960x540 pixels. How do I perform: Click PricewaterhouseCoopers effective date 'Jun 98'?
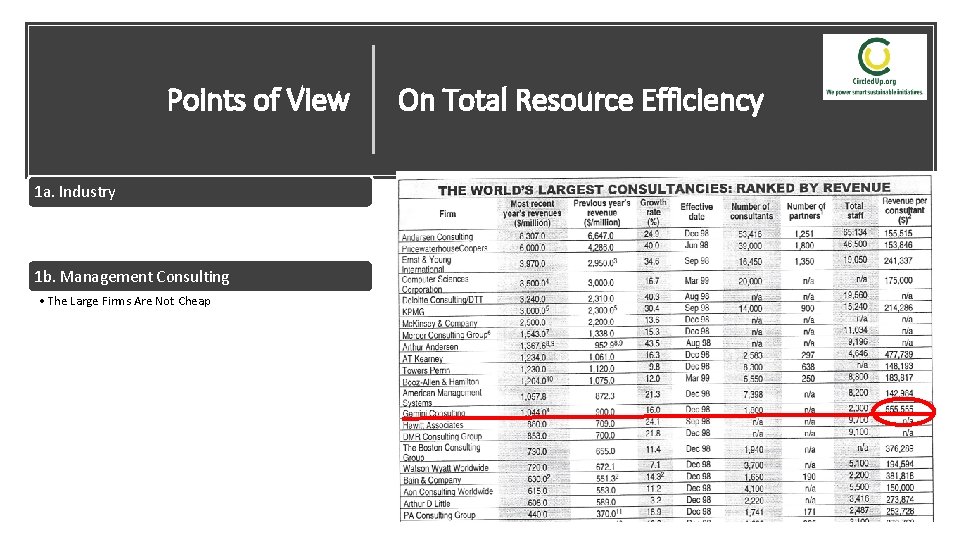[x=697, y=245]
